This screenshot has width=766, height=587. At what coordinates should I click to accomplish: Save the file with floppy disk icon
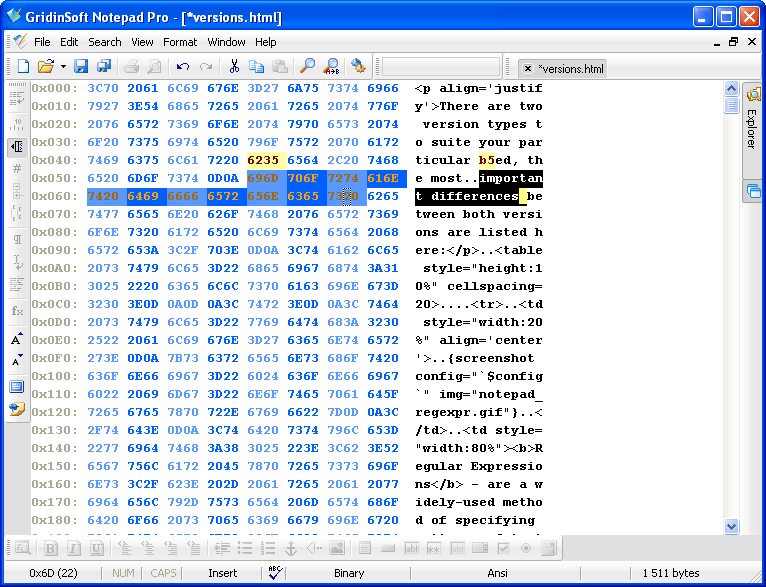tap(81, 66)
